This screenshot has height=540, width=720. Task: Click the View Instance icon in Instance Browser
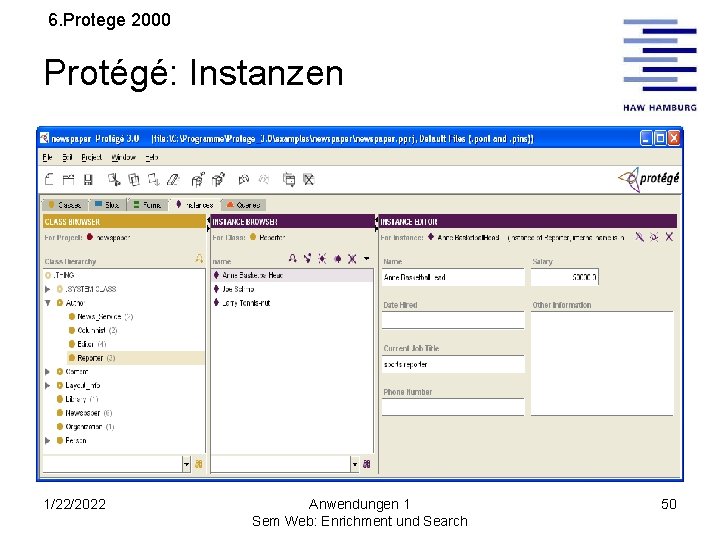[307, 259]
